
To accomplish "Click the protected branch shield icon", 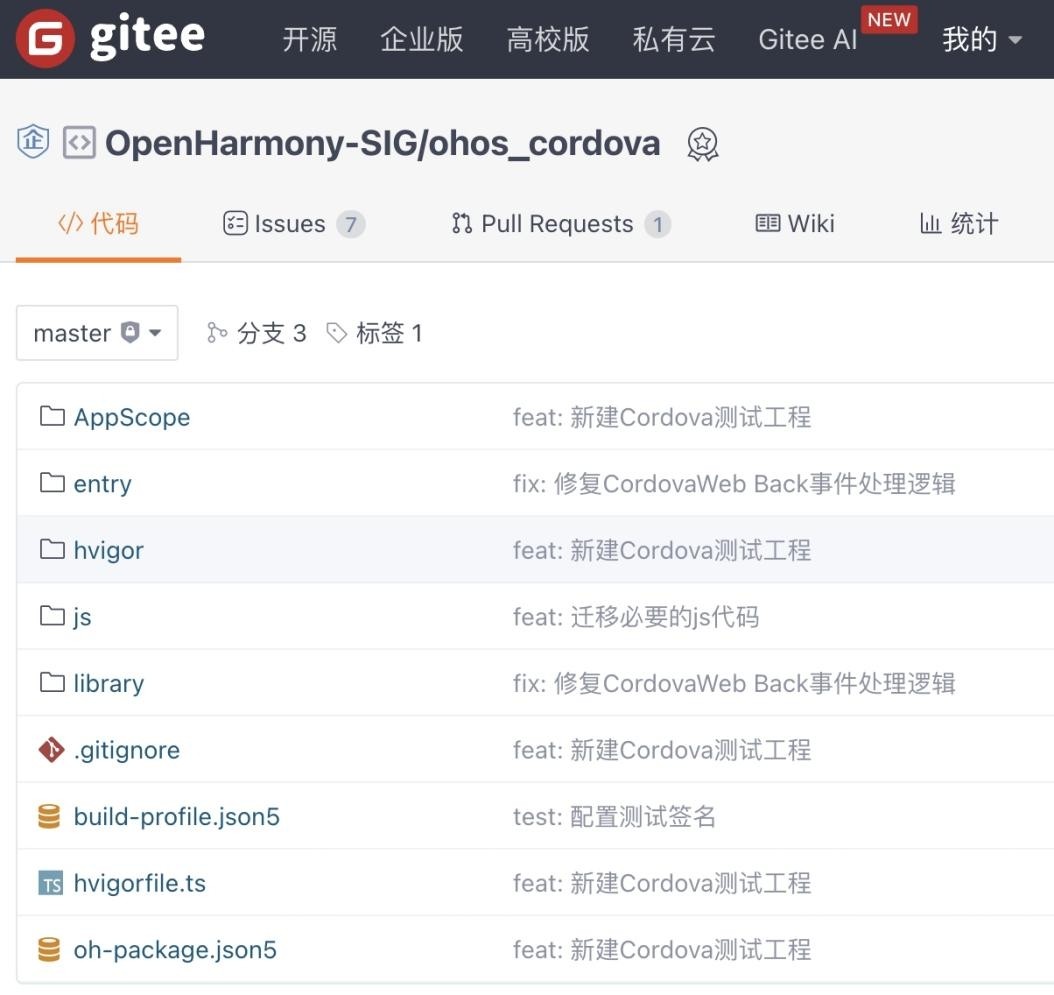I will pos(130,332).
